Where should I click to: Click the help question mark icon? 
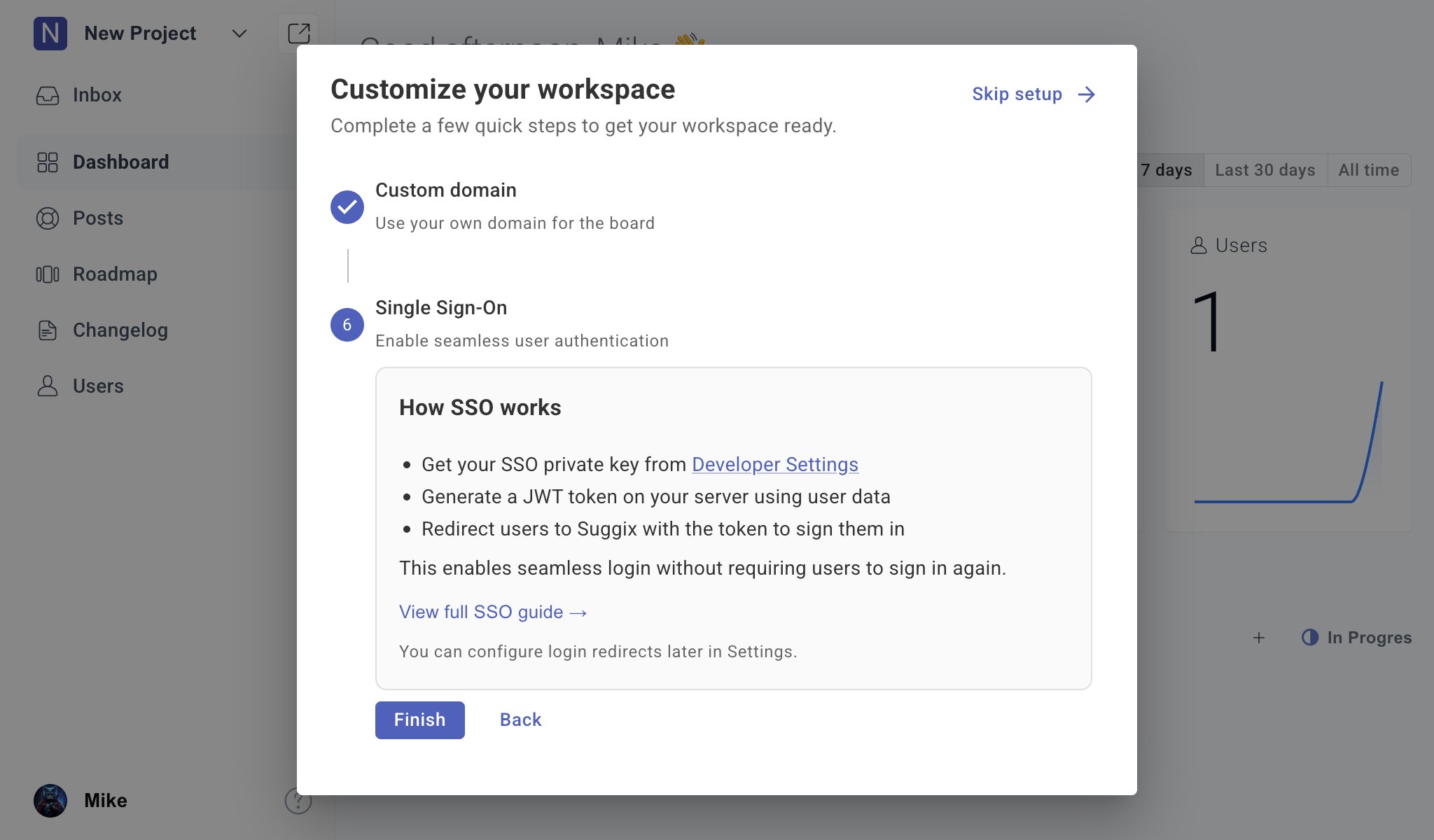(298, 801)
